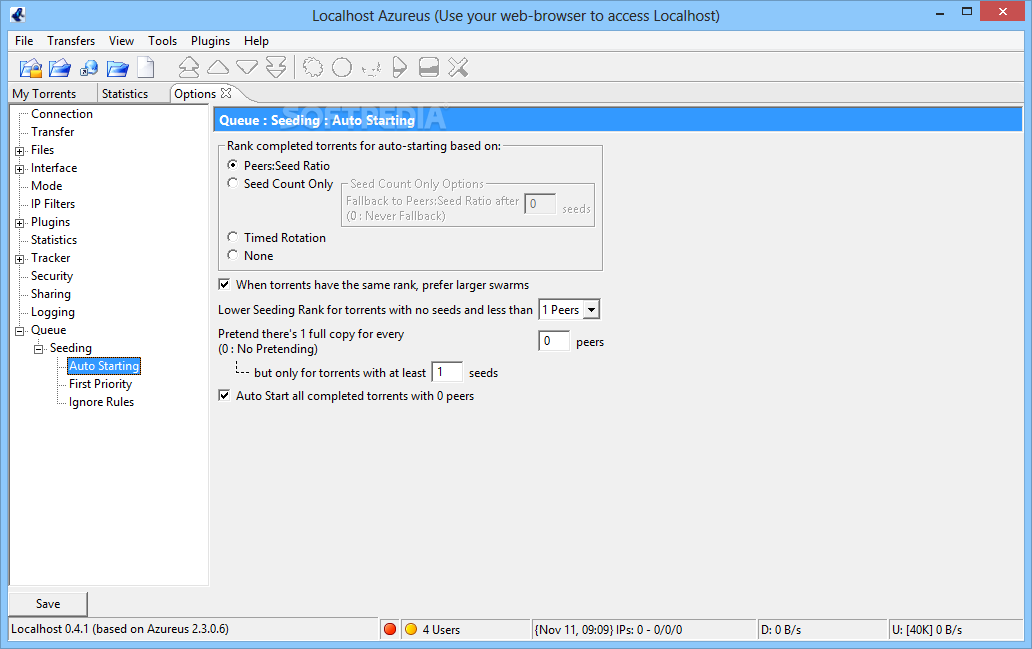Open the Help menu
This screenshot has height=649, width=1032.
(x=256, y=41)
